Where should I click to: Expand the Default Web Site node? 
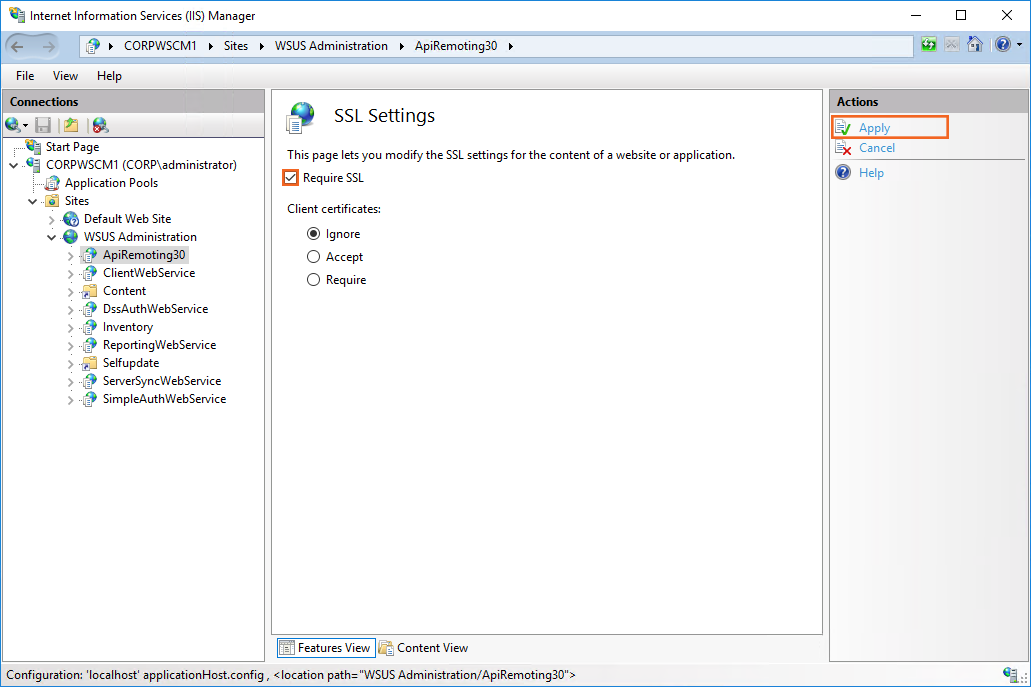click(x=52, y=219)
